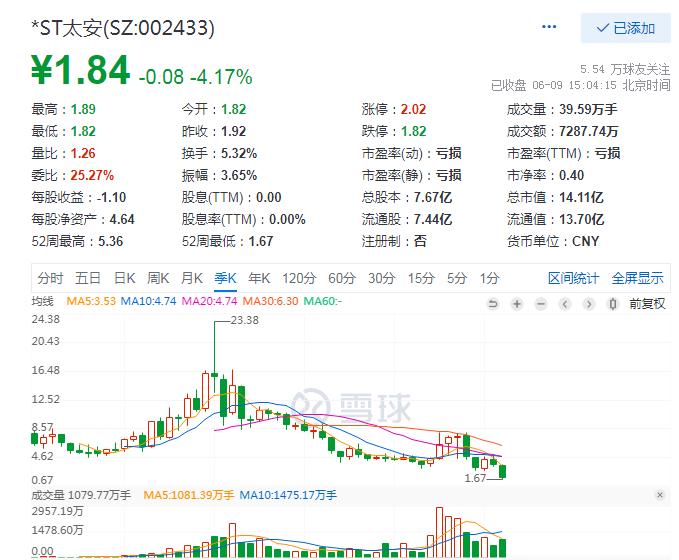The image size is (679, 560).
Task: Click the 52周最低 value 1.67
Action: pos(261,241)
